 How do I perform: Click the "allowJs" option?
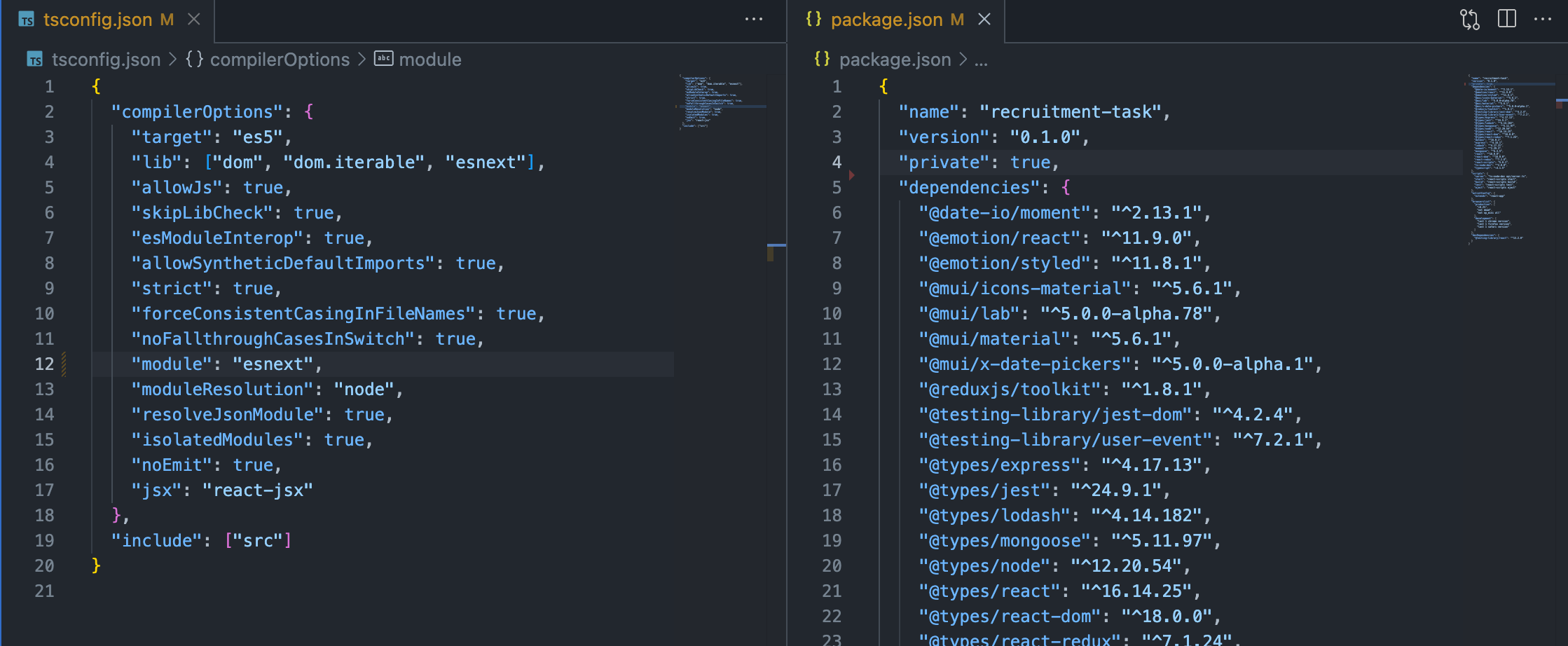pyautogui.click(x=177, y=188)
